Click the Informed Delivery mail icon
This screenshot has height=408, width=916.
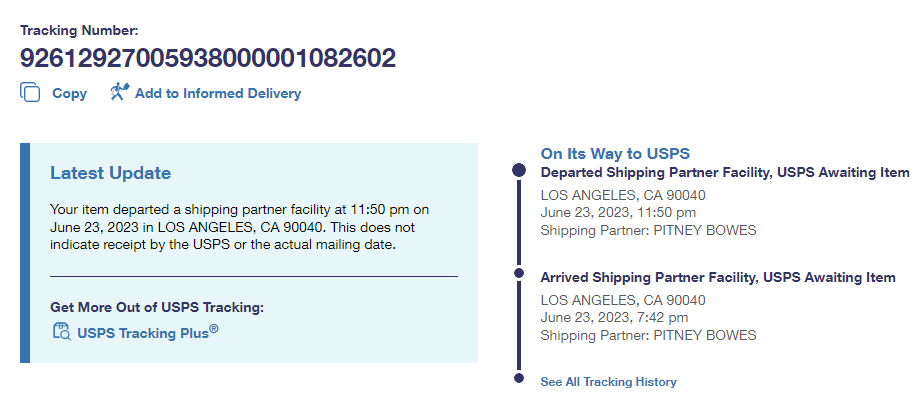(x=119, y=93)
